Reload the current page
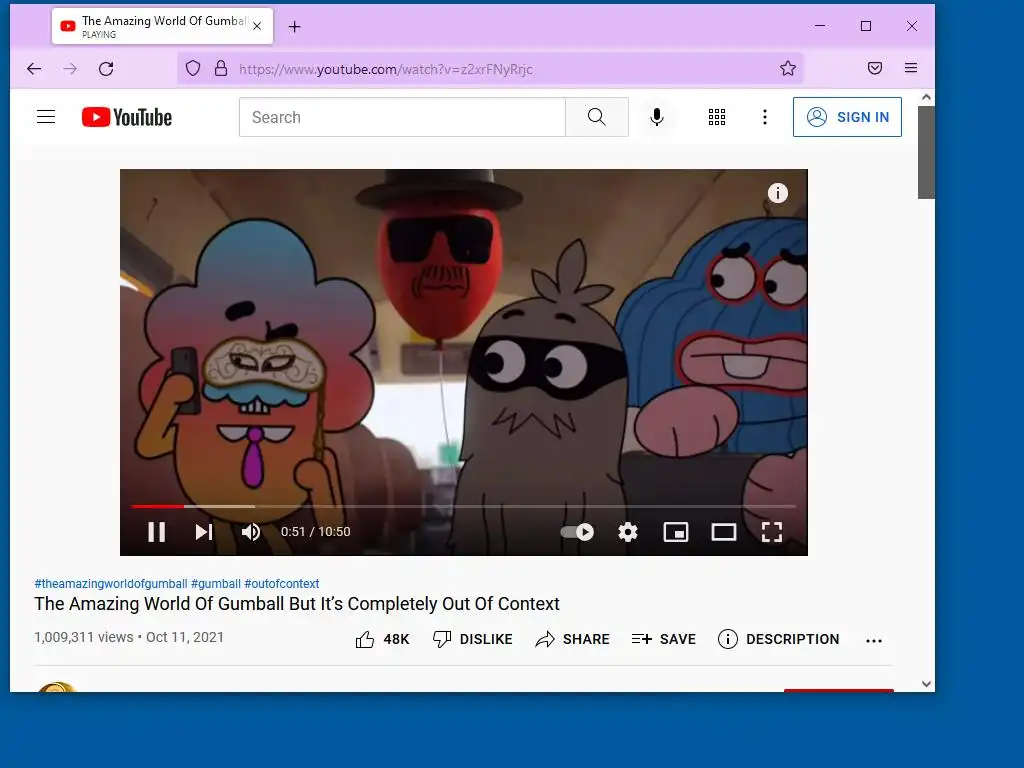The height and width of the screenshot is (768, 1024). pyautogui.click(x=106, y=69)
